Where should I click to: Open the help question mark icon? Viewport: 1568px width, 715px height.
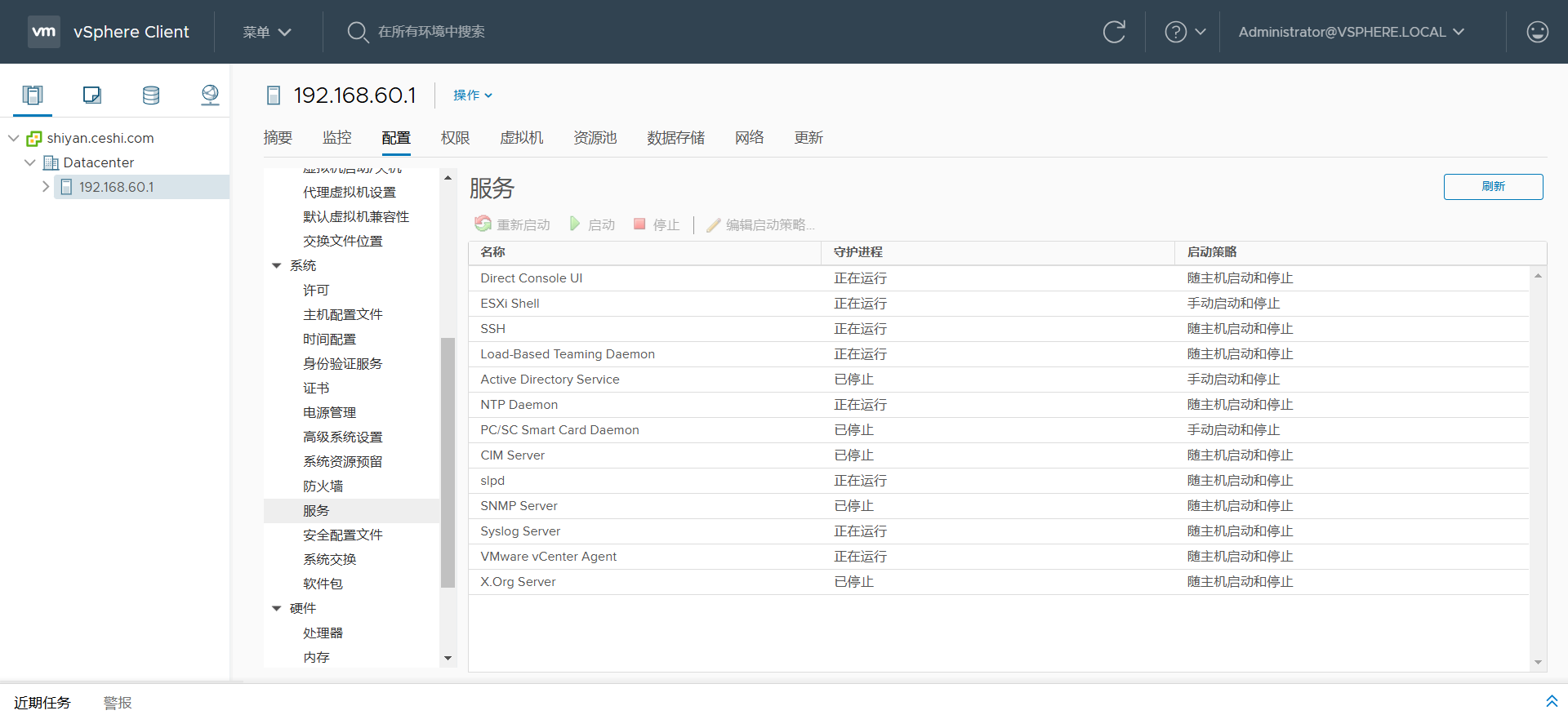(1175, 32)
